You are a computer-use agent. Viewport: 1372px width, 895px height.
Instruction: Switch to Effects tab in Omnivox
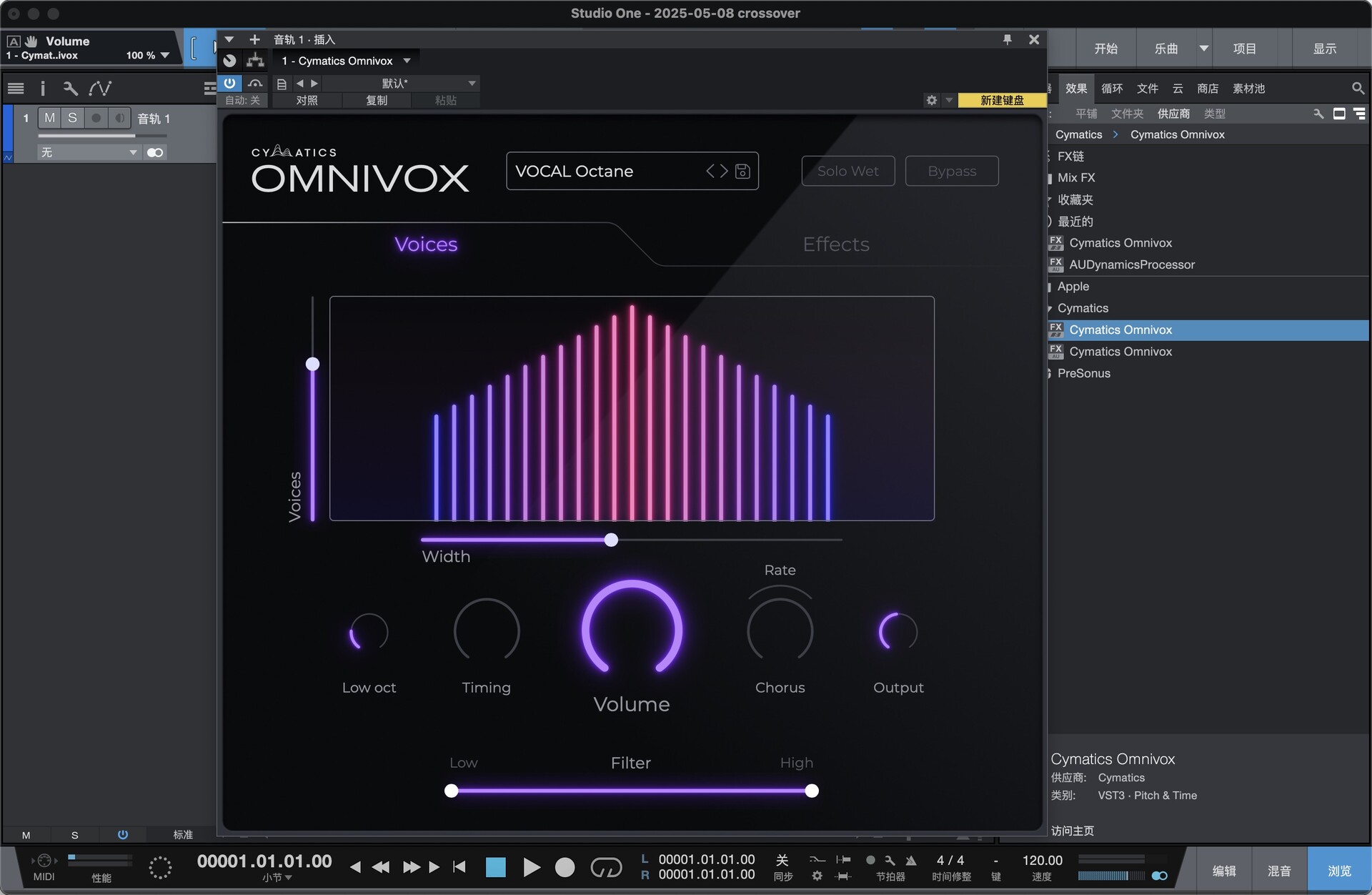click(x=836, y=244)
